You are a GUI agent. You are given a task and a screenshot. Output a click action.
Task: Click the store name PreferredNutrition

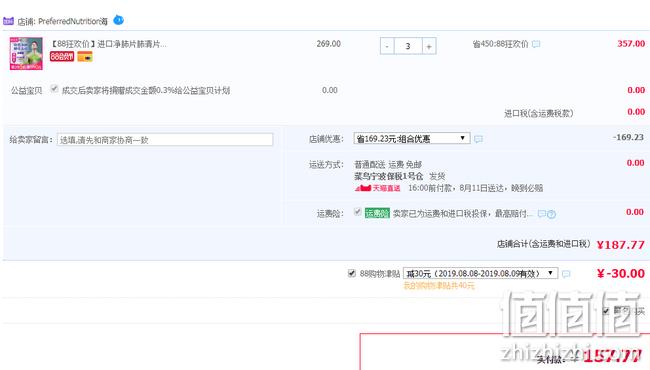coord(72,21)
